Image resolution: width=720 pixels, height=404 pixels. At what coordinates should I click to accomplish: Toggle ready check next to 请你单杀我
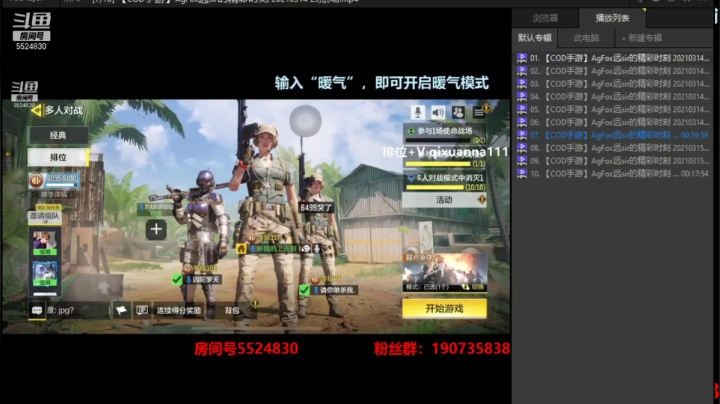tap(304, 290)
